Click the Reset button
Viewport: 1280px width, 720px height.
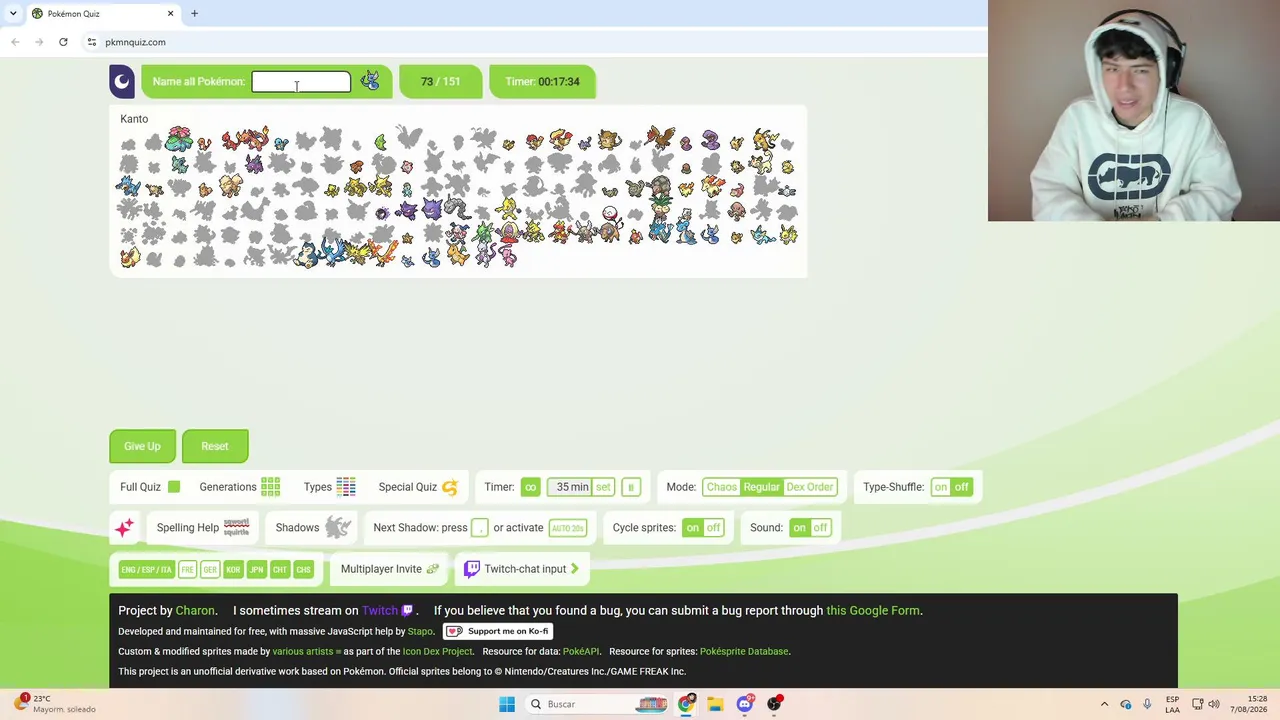215,446
